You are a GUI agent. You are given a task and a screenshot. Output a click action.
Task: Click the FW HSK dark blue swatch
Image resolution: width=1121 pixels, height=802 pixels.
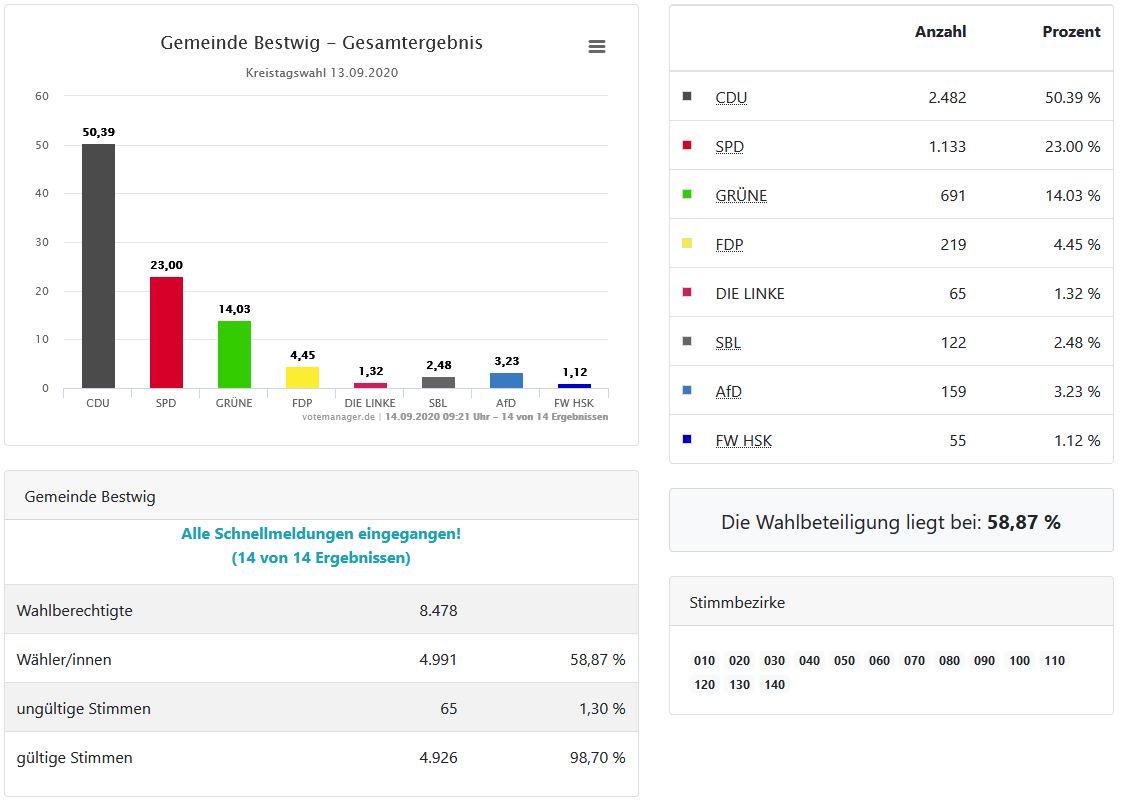(x=687, y=439)
